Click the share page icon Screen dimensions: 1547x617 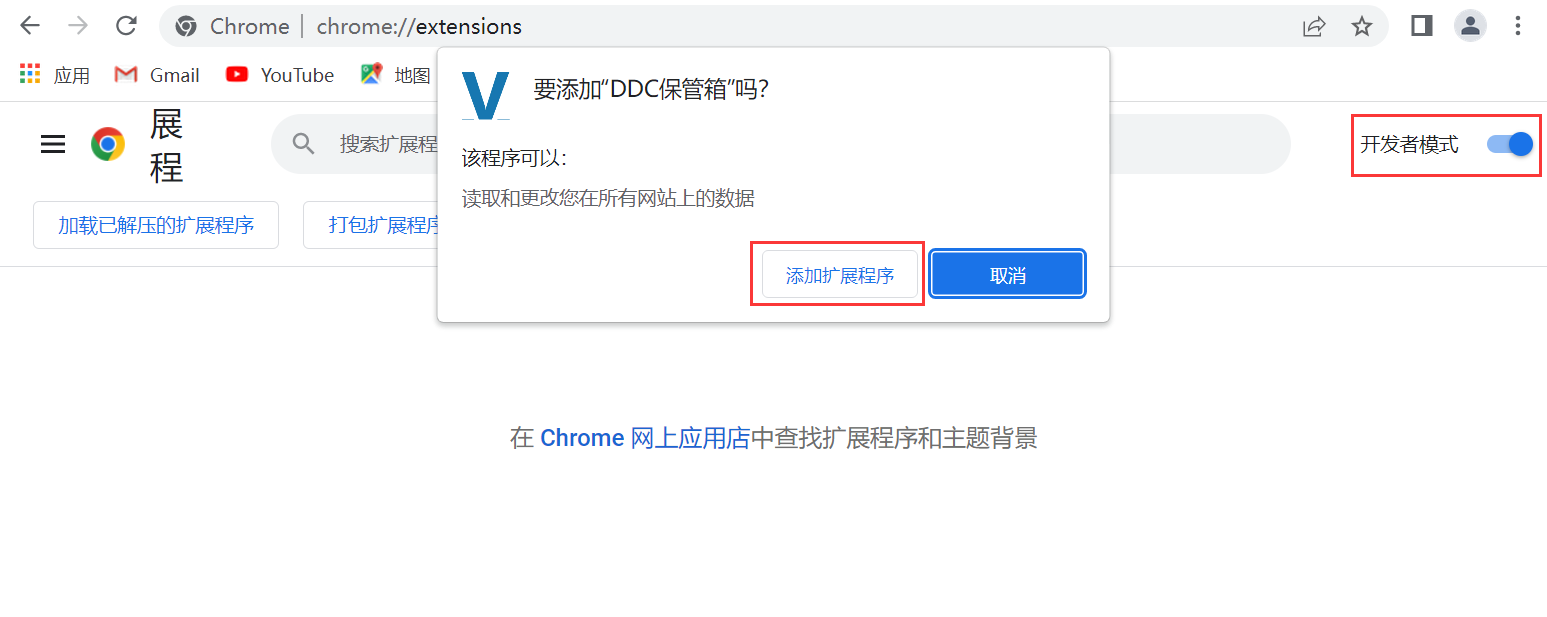pyautogui.click(x=1314, y=27)
